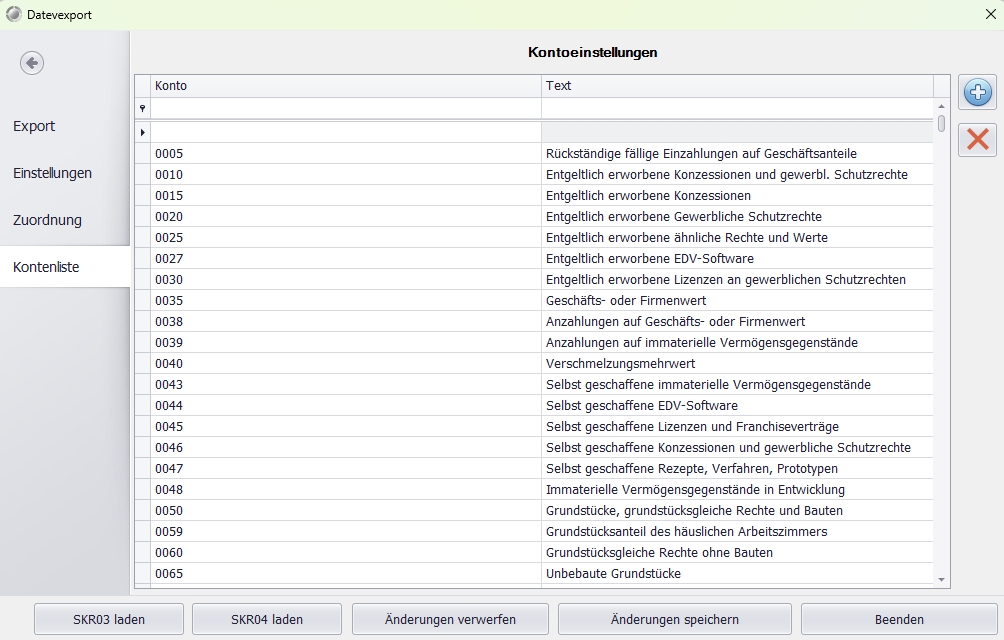Open the Export tab
The height and width of the screenshot is (640, 1004).
[34, 126]
